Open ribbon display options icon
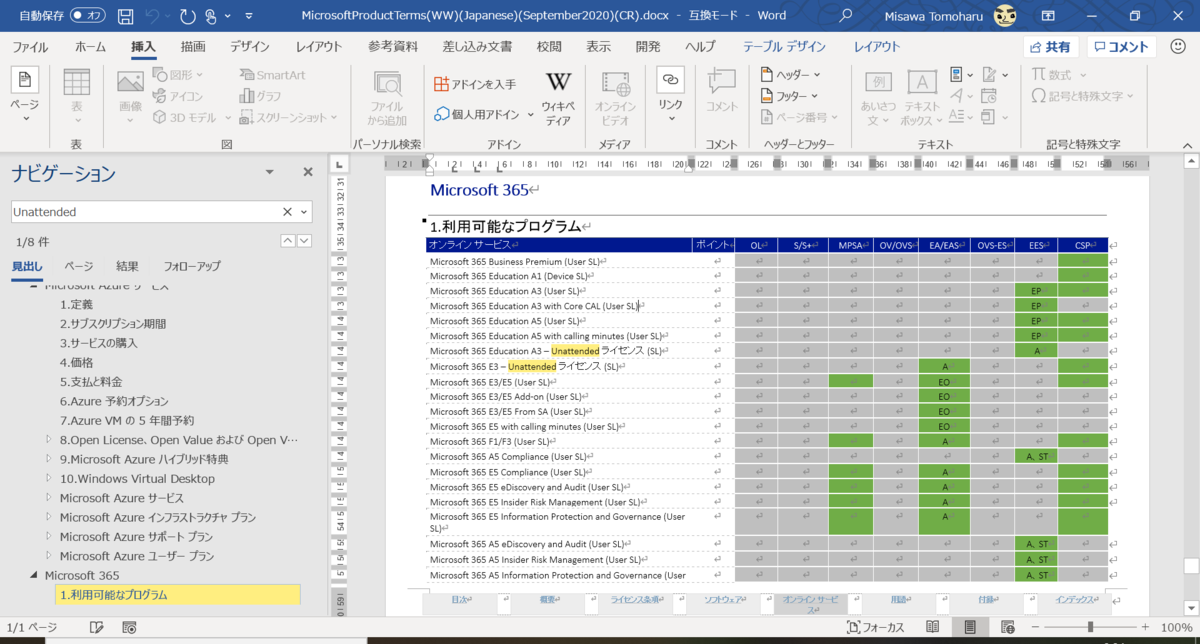This screenshot has height=644, width=1200. pyautogui.click(x=1047, y=16)
